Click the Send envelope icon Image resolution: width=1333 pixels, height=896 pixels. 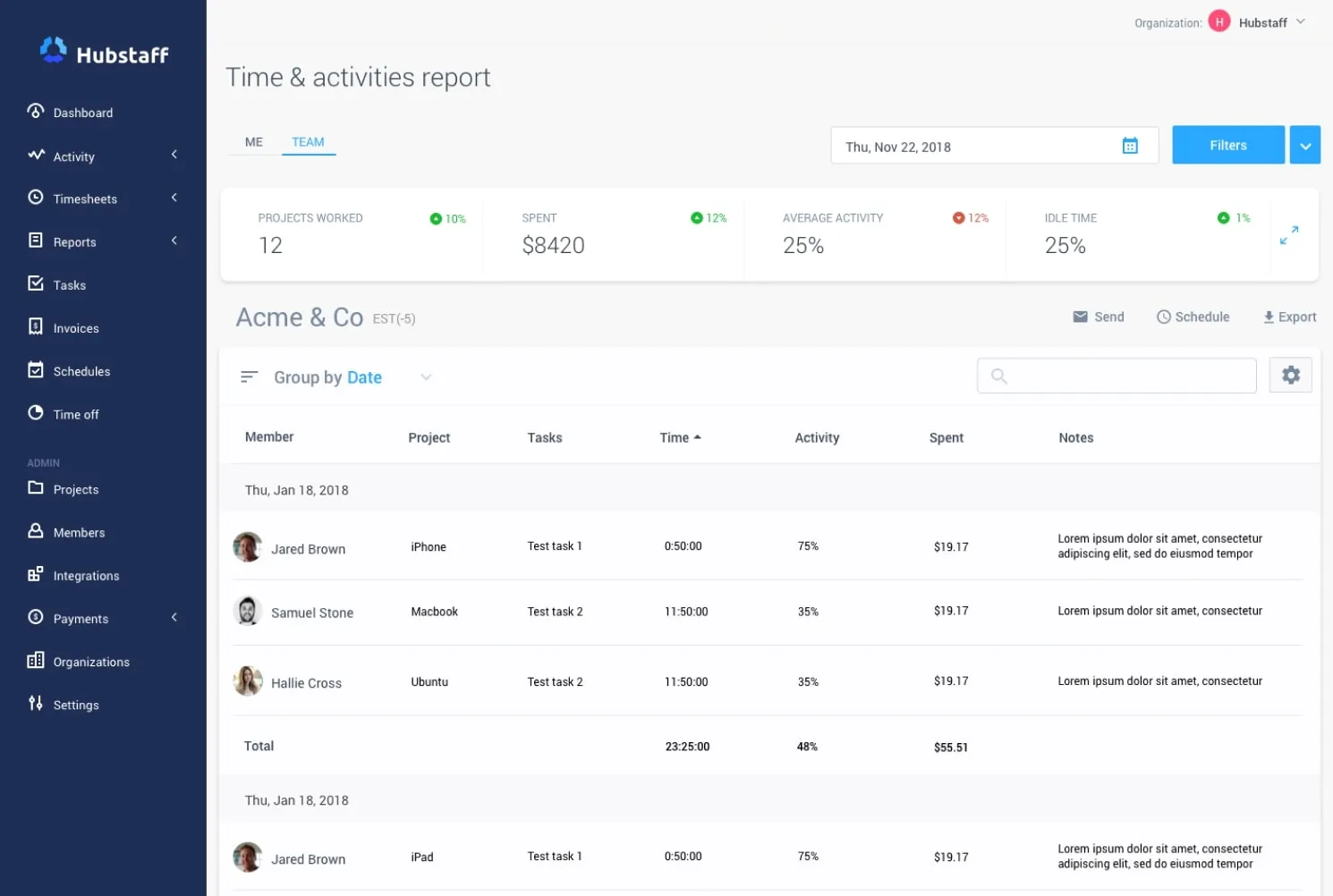(1080, 317)
